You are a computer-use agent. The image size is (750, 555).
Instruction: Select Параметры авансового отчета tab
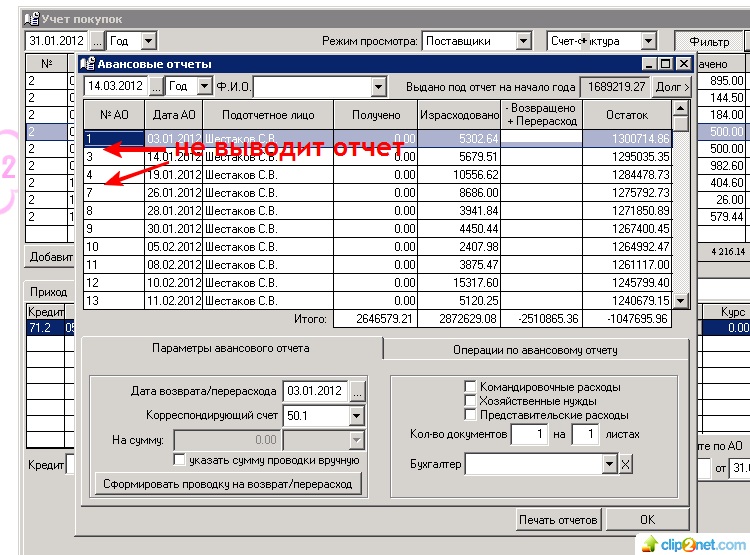pyautogui.click(x=230, y=348)
